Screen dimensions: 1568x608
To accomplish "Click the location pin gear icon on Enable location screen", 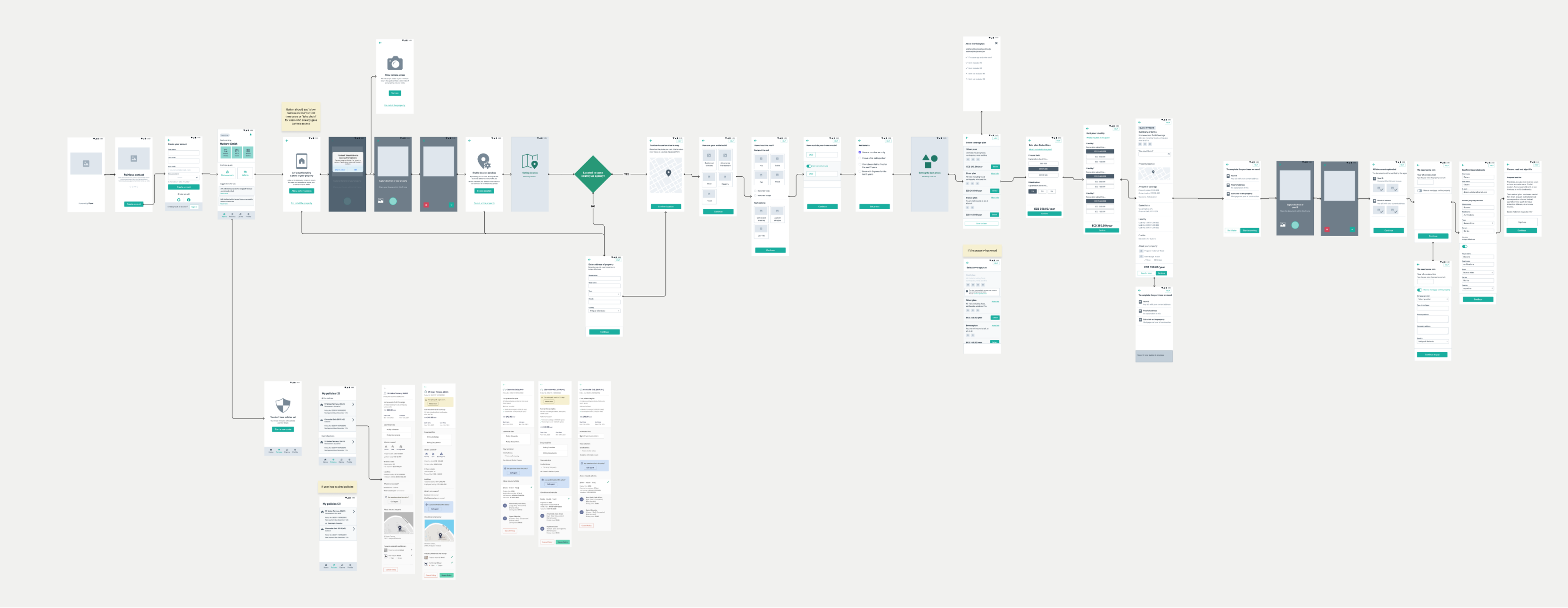I will tap(484, 161).
